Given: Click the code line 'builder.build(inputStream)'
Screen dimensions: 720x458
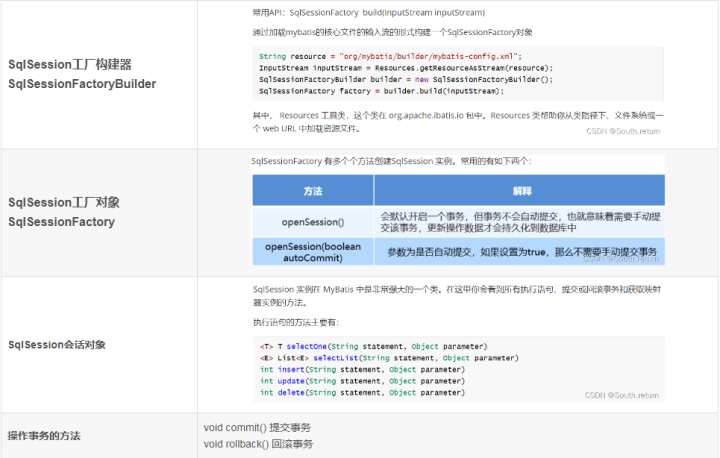Looking at the screenshot, I should coord(382,91).
